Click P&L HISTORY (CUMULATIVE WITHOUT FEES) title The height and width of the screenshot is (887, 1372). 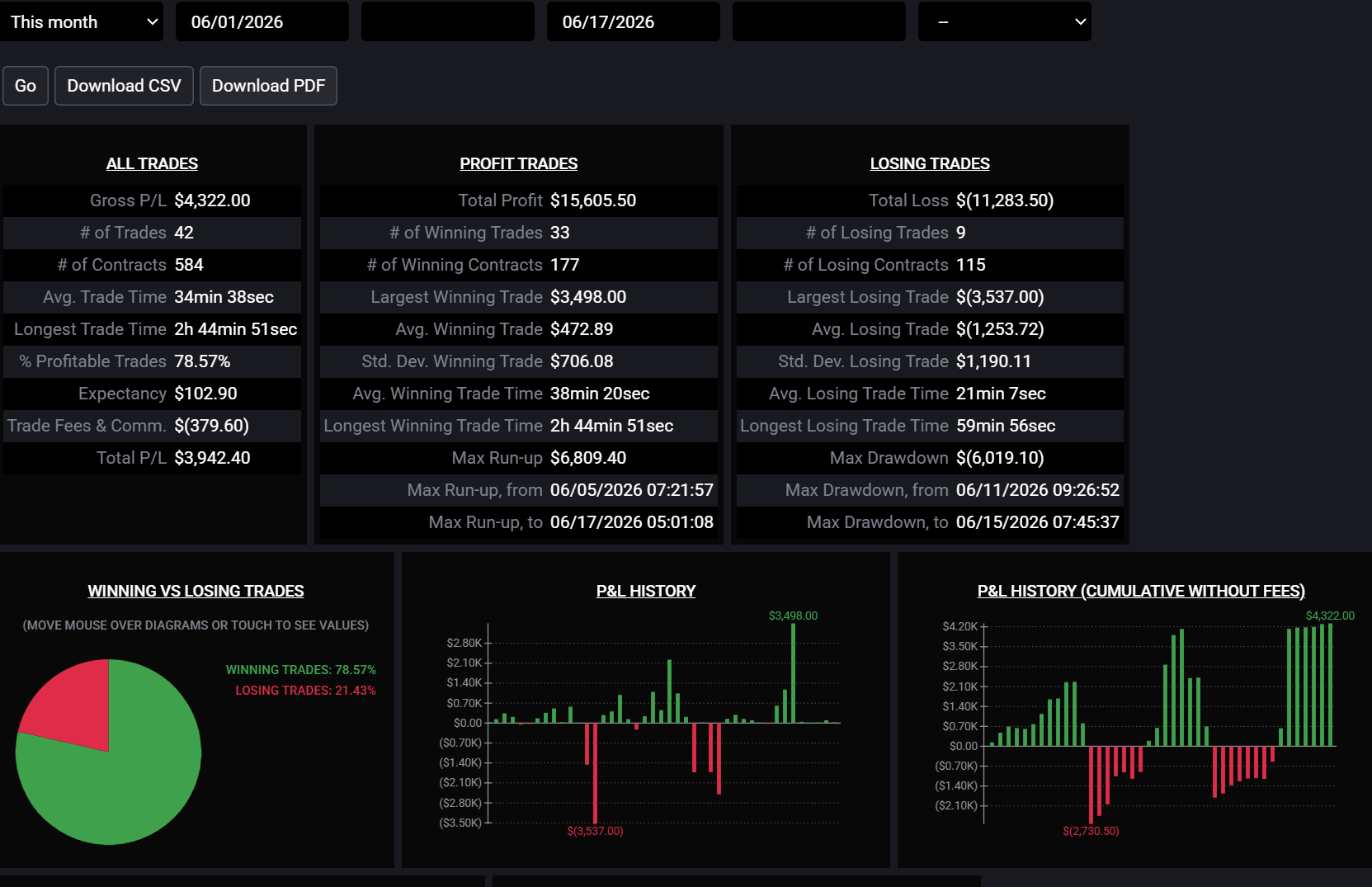[1141, 591]
